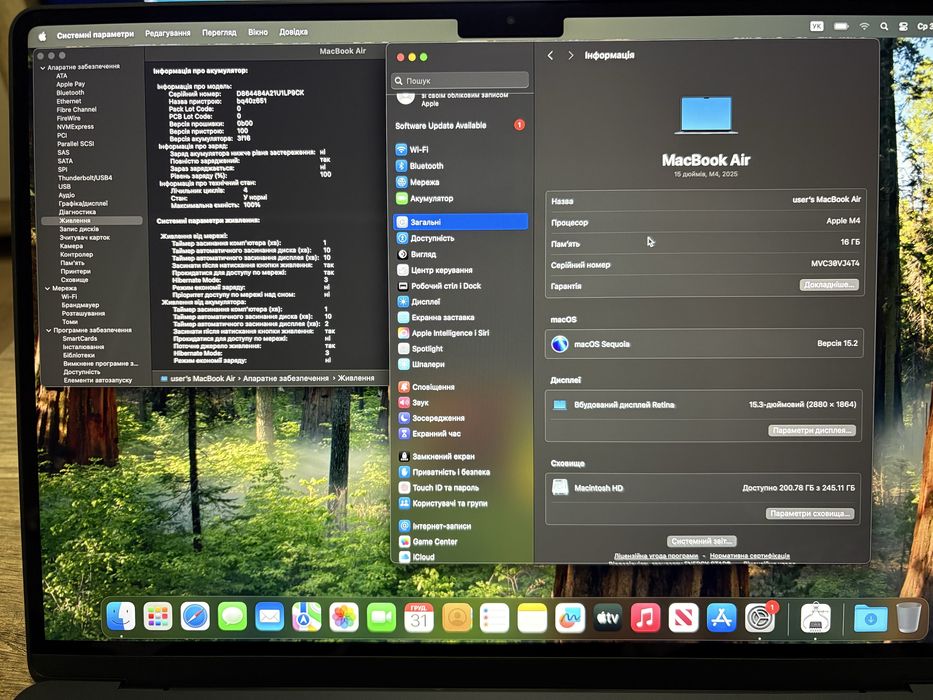Launch Safari from the Dock
The height and width of the screenshot is (700, 933).
195,617
